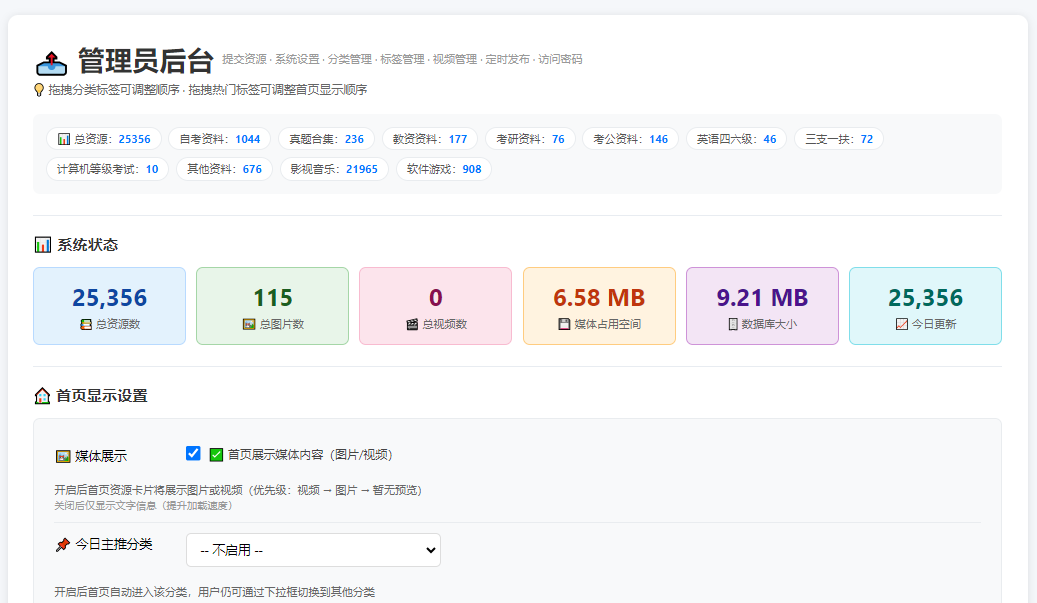The image size is (1037, 603).
Task: Open the 分类管理 navigation link
Action: (x=350, y=60)
